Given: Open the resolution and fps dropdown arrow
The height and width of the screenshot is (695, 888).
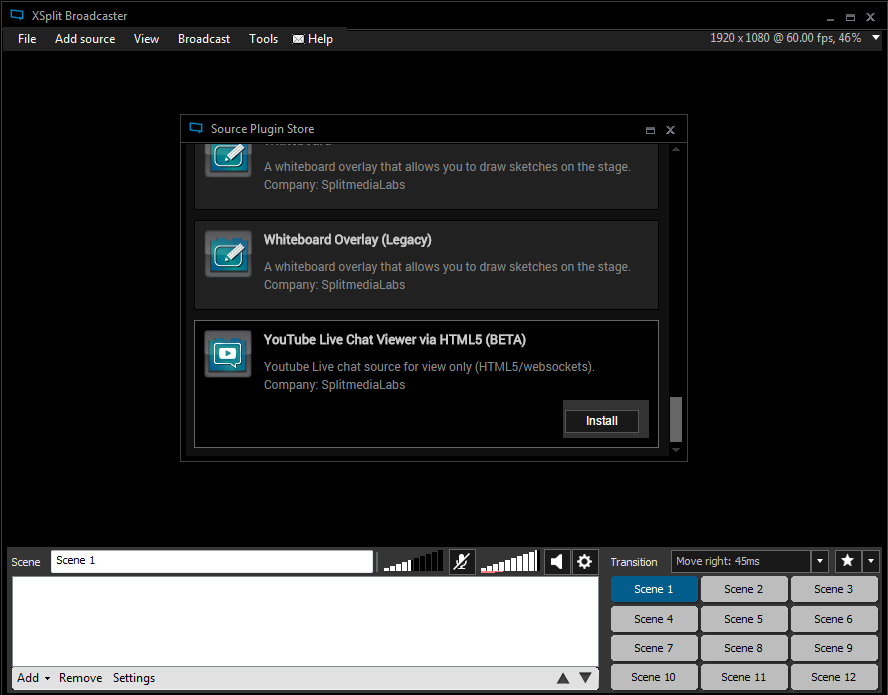Looking at the screenshot, I should [x=873, y=38].
